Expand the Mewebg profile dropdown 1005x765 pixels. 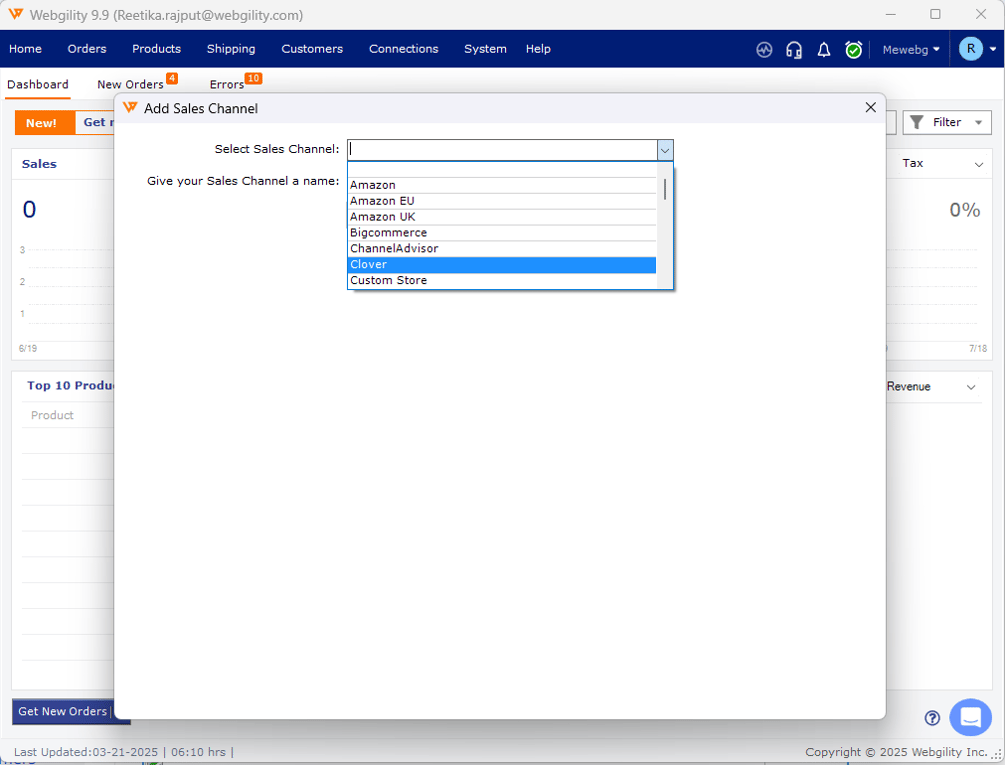click(911, 49)
